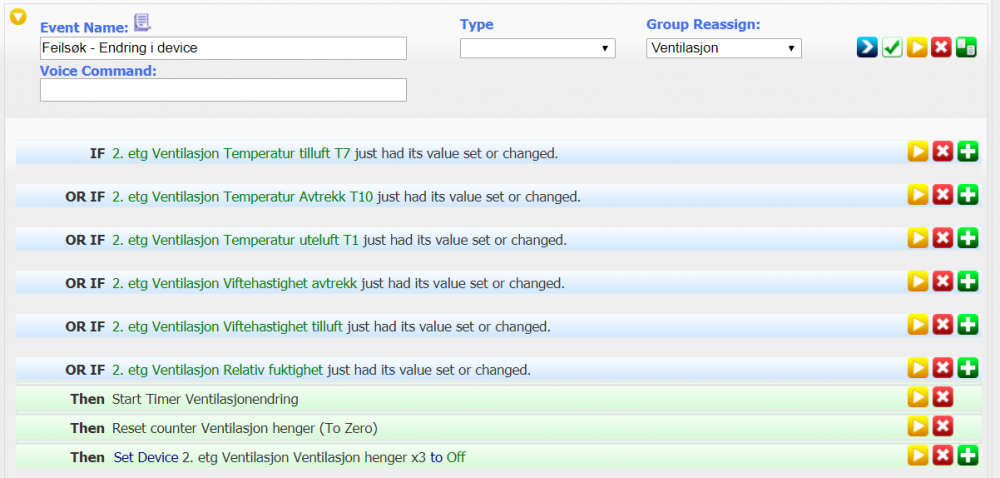The height and width of the screenshot is (478, 1000).
Task: Run the event with header yellow play icon
Action: (x=917, y=48)
